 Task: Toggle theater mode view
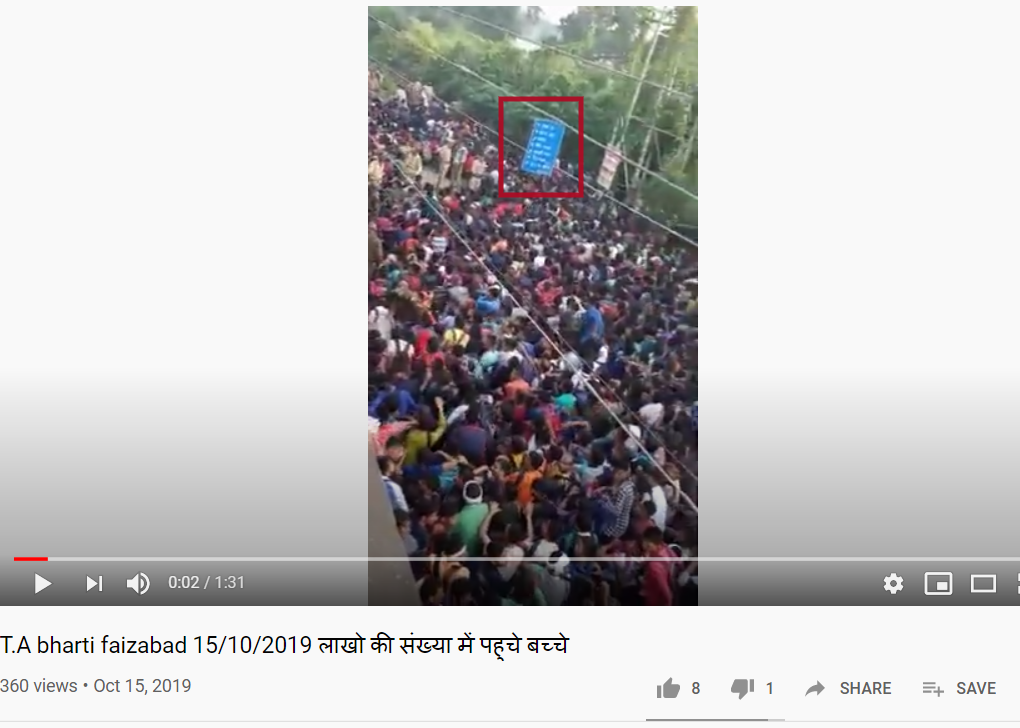click(983, 583)
